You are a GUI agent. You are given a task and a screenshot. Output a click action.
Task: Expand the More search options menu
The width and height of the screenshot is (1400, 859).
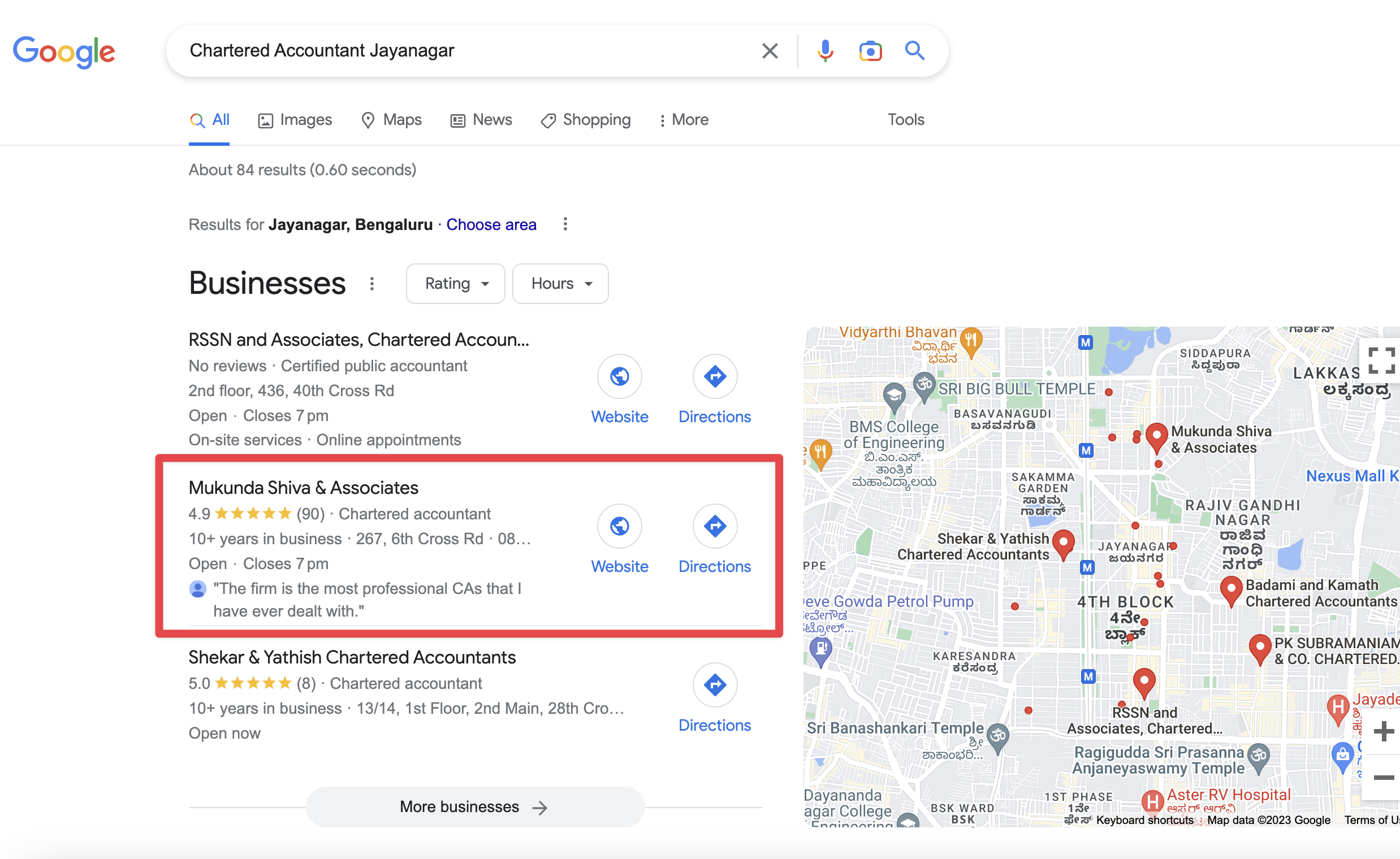click(x=684, y=120)
